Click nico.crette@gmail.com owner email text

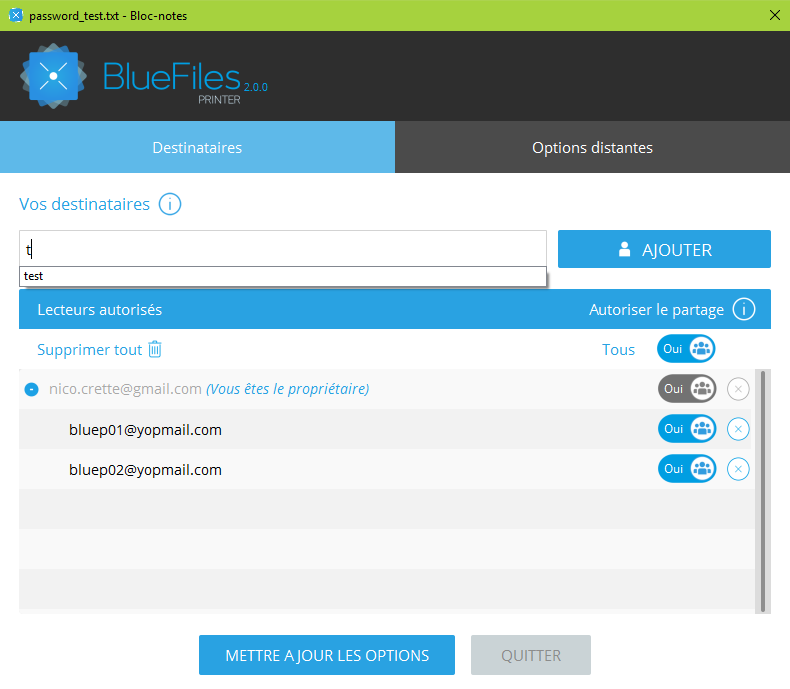coord(125,389)
